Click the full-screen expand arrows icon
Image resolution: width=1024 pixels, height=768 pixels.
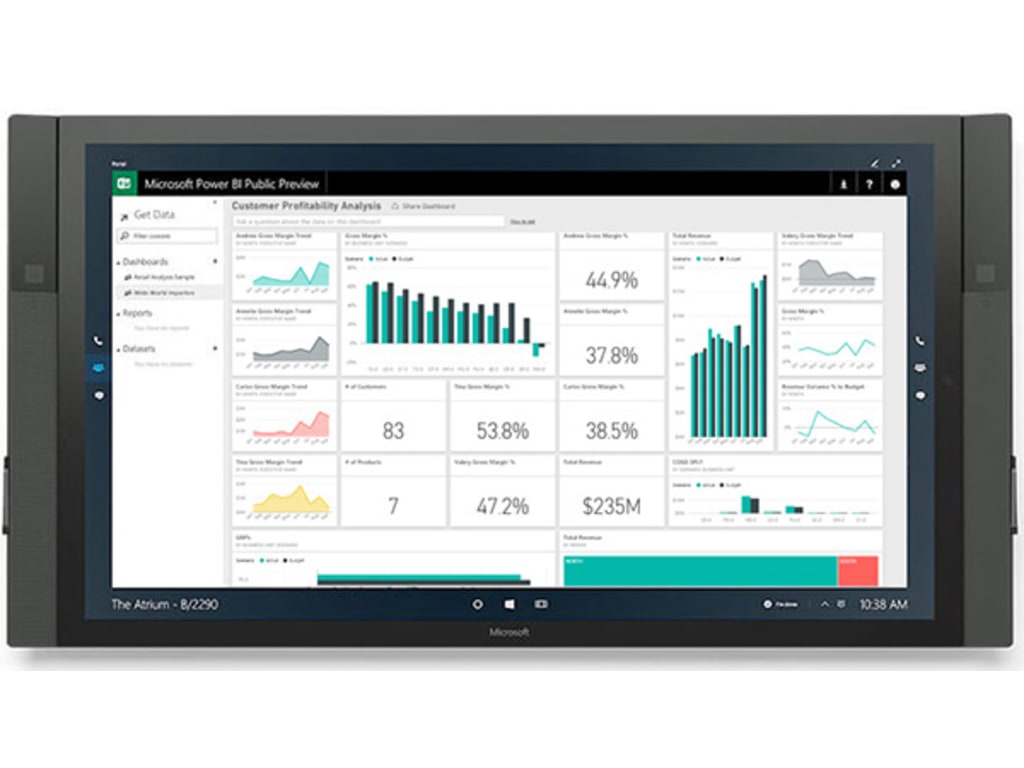tap(897, 163)
